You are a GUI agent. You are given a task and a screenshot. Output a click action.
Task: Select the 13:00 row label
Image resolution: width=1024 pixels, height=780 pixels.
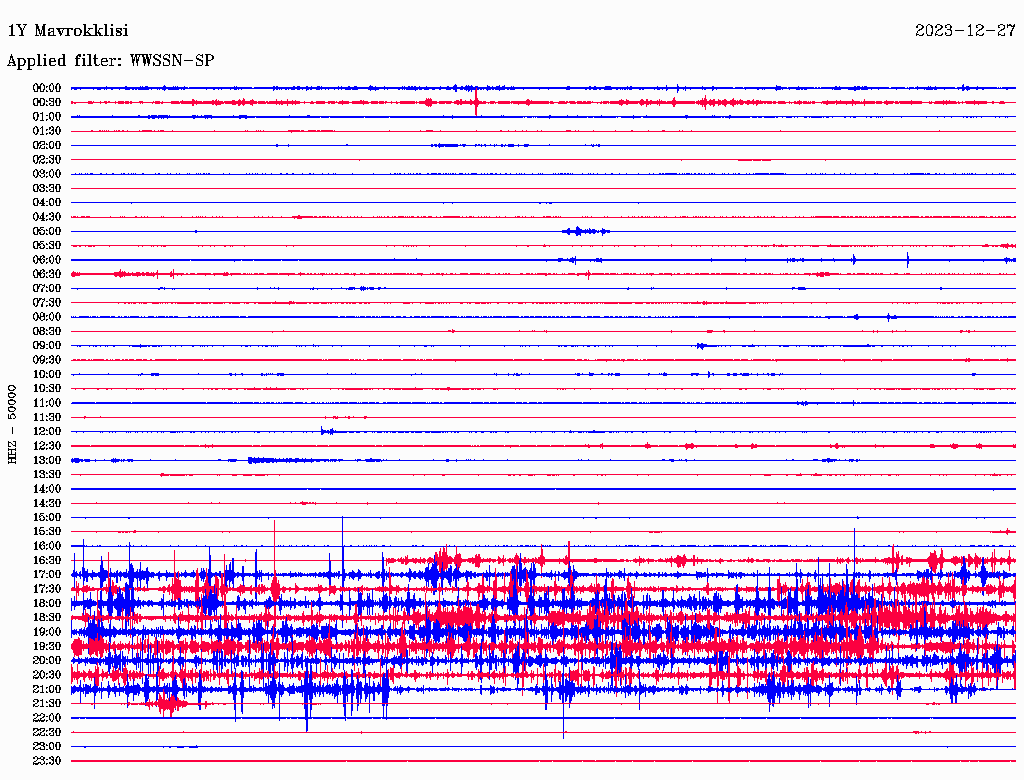coord(47,461)
